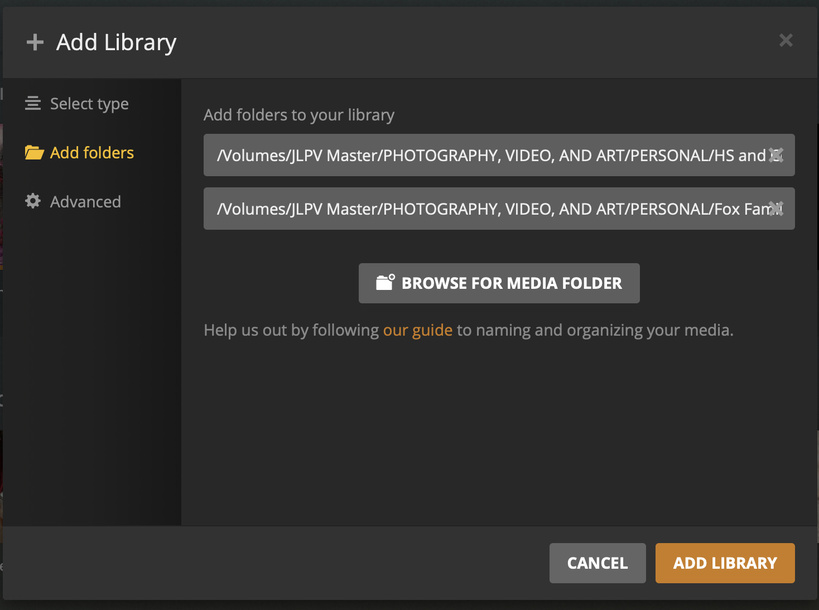Remove the Fox Fam folder path
The width and height of the screenshot is (819, 610).
[x=777, y=209]
